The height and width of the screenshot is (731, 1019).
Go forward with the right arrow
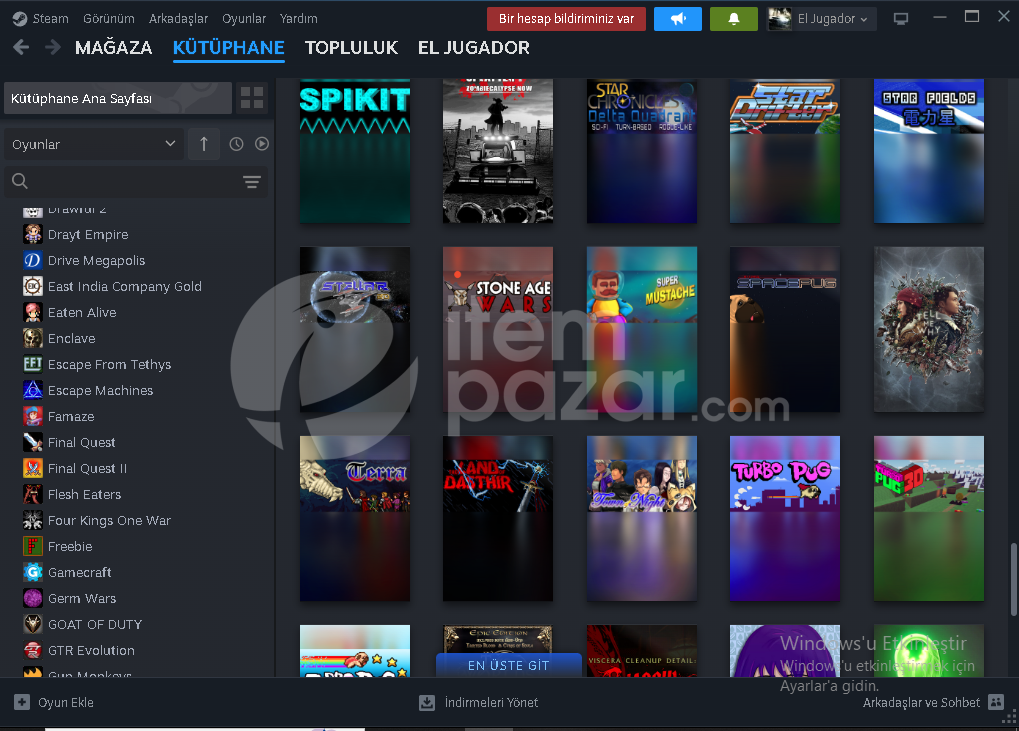point(53,47)
